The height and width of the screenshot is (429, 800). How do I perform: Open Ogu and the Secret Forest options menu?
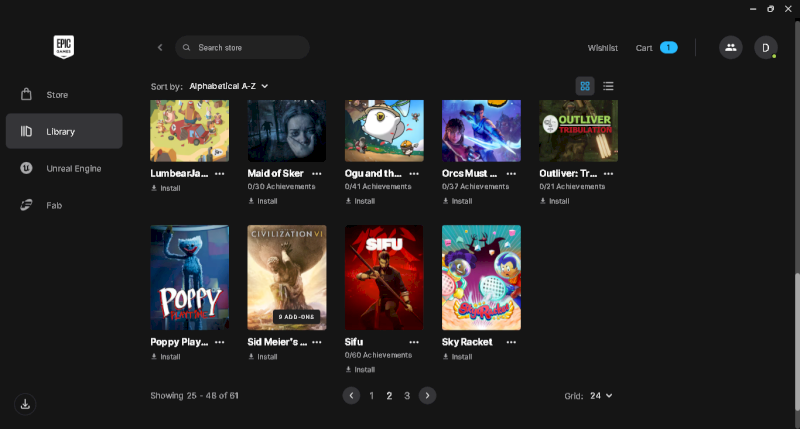pyautogui.click(x=414, y=174)
